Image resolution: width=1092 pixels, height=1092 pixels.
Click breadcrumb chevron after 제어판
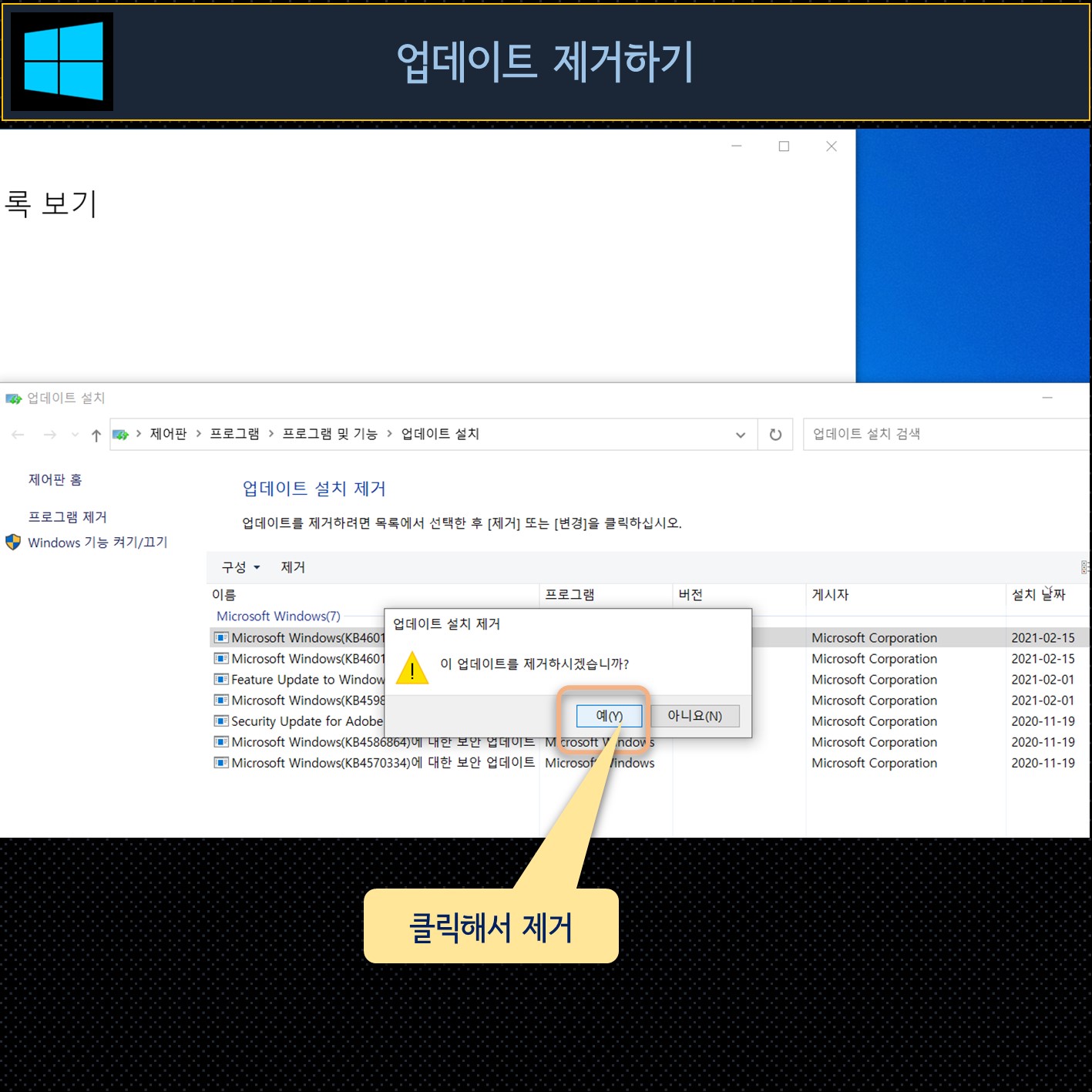click(199, 434)
